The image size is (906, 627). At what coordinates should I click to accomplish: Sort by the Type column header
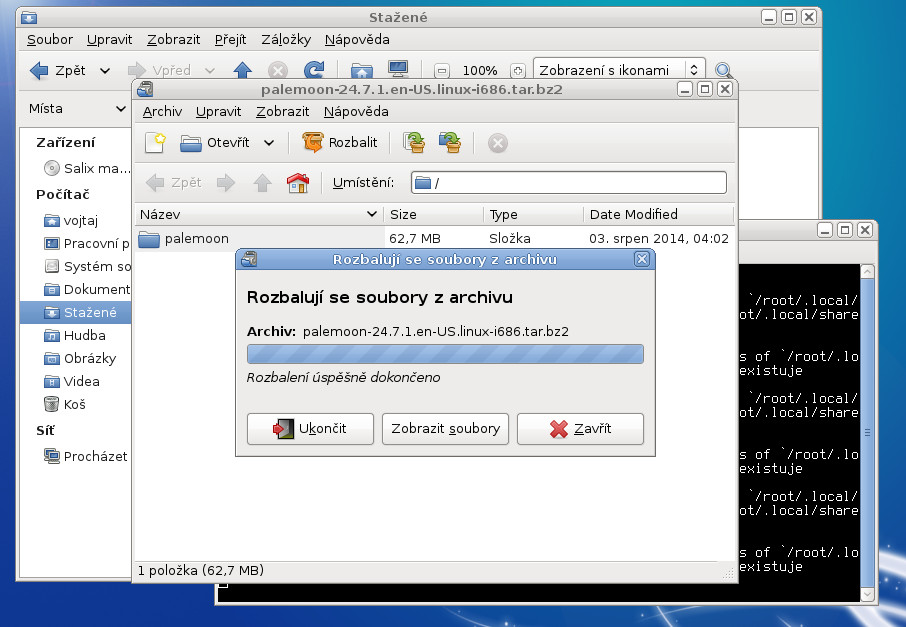[533, 214]
